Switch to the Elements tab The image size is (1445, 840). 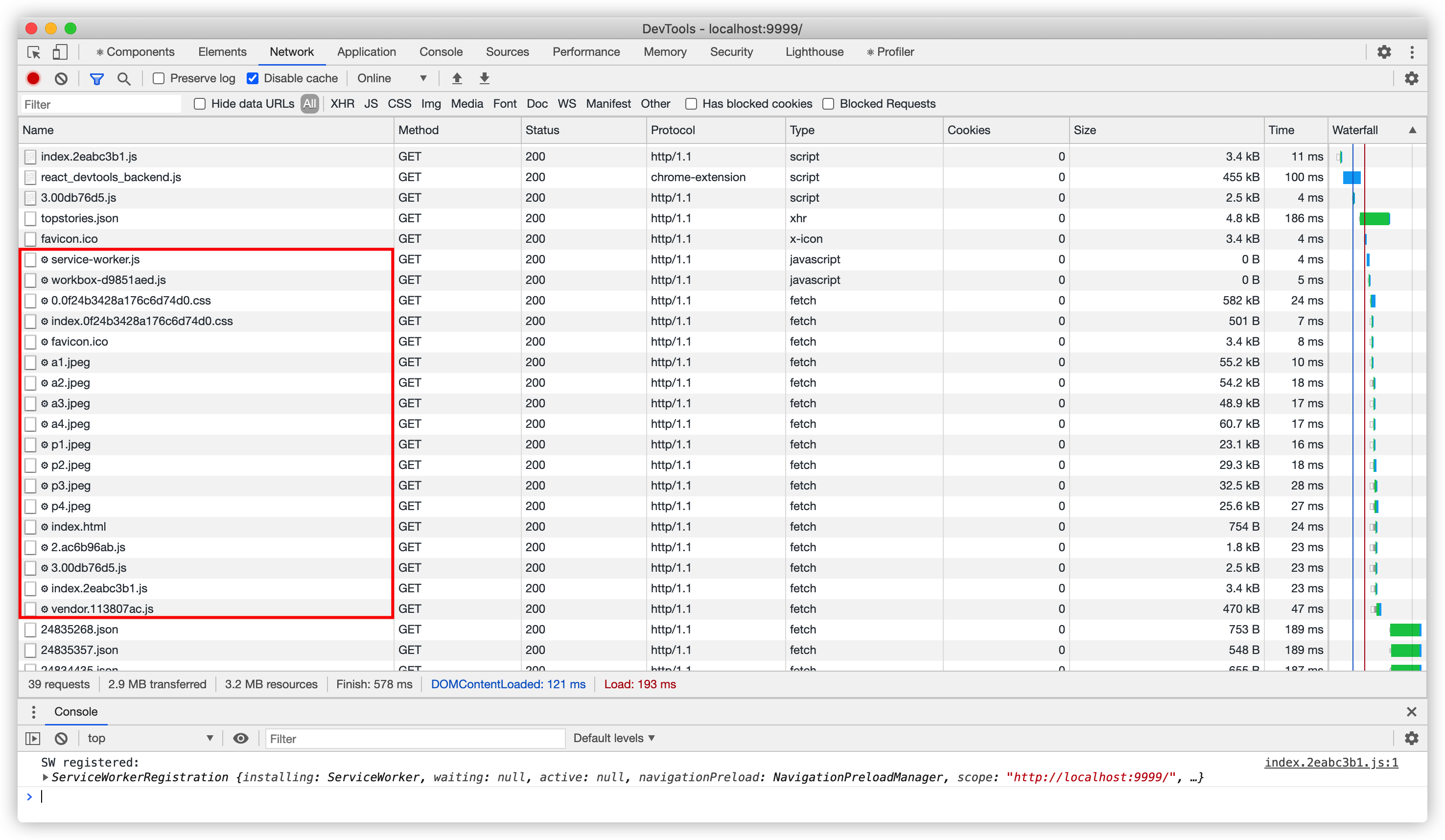pyautogui.click(x=223, y=52)
